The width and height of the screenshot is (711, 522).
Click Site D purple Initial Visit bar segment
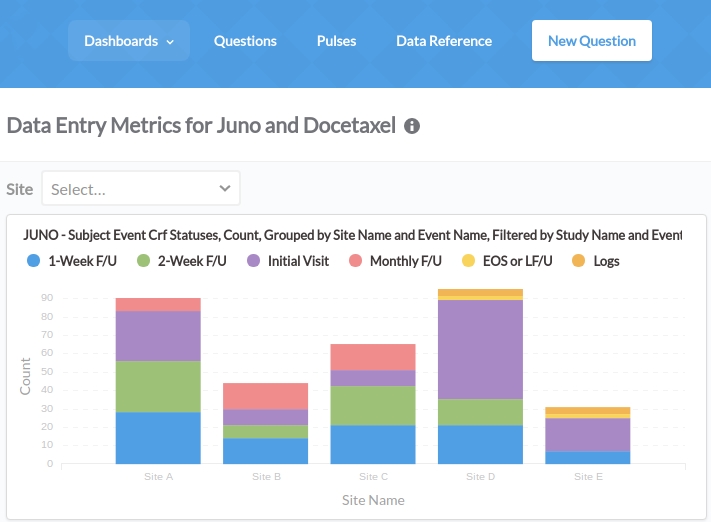pyautogui.click(x=480, y=349)
